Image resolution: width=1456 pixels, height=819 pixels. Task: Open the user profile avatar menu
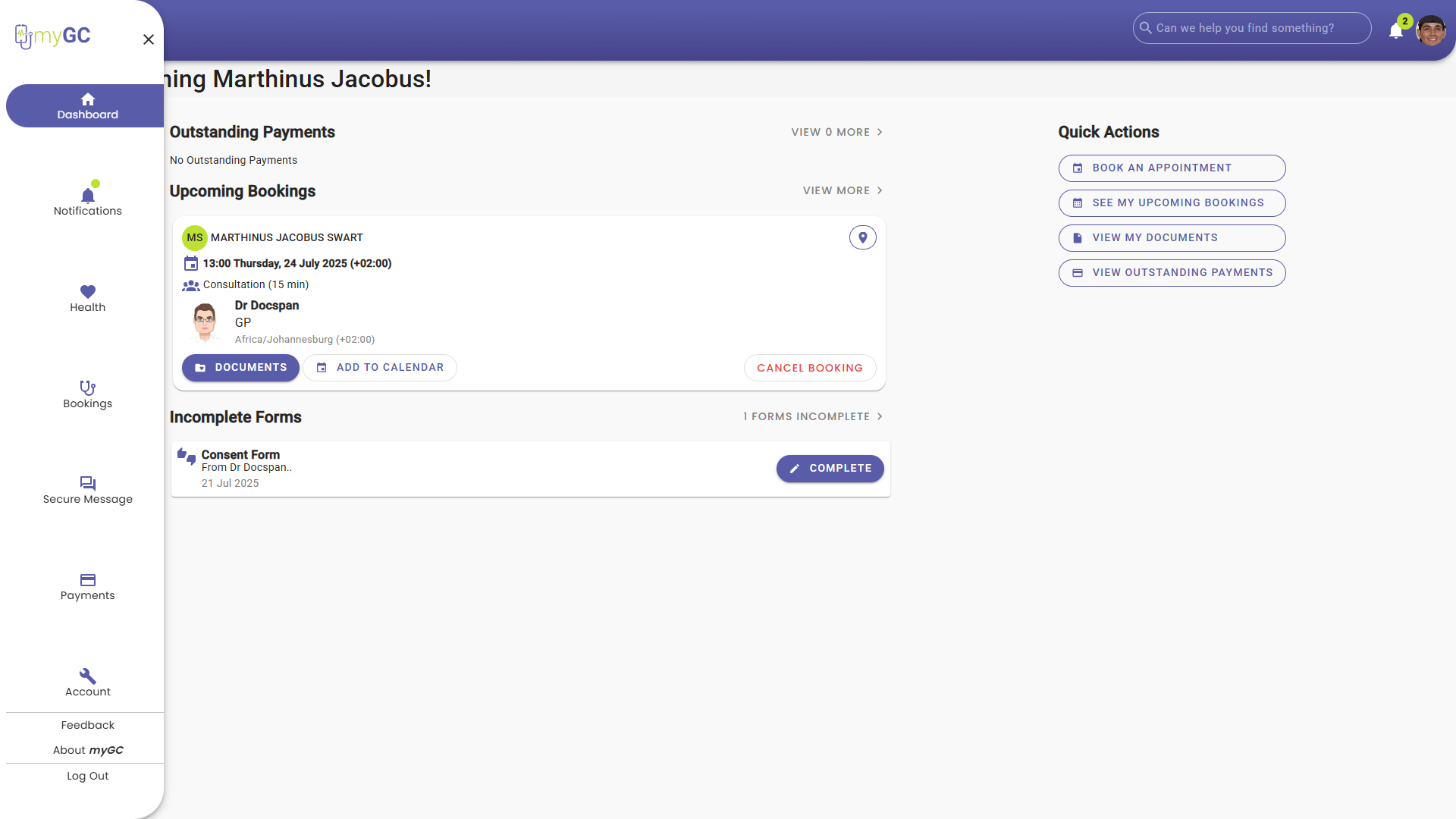click(1430, 30)
